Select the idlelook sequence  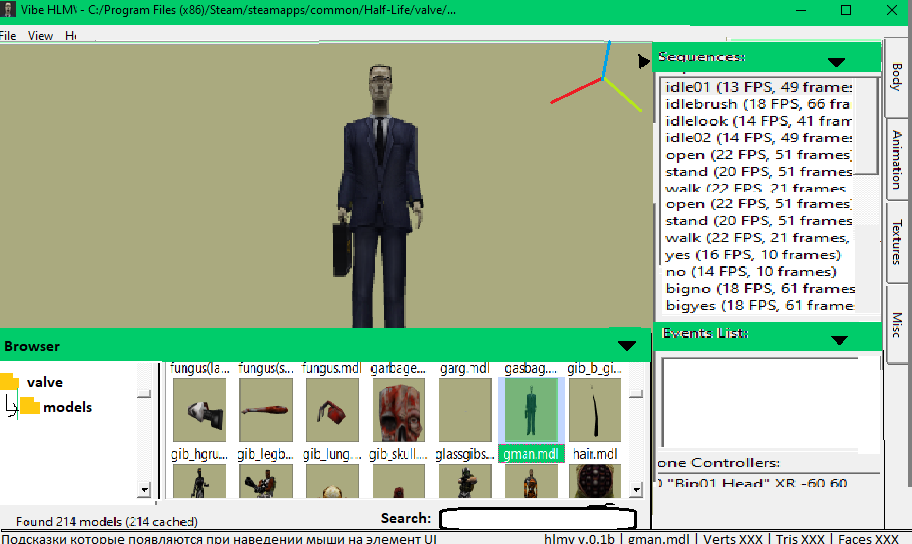758,121
